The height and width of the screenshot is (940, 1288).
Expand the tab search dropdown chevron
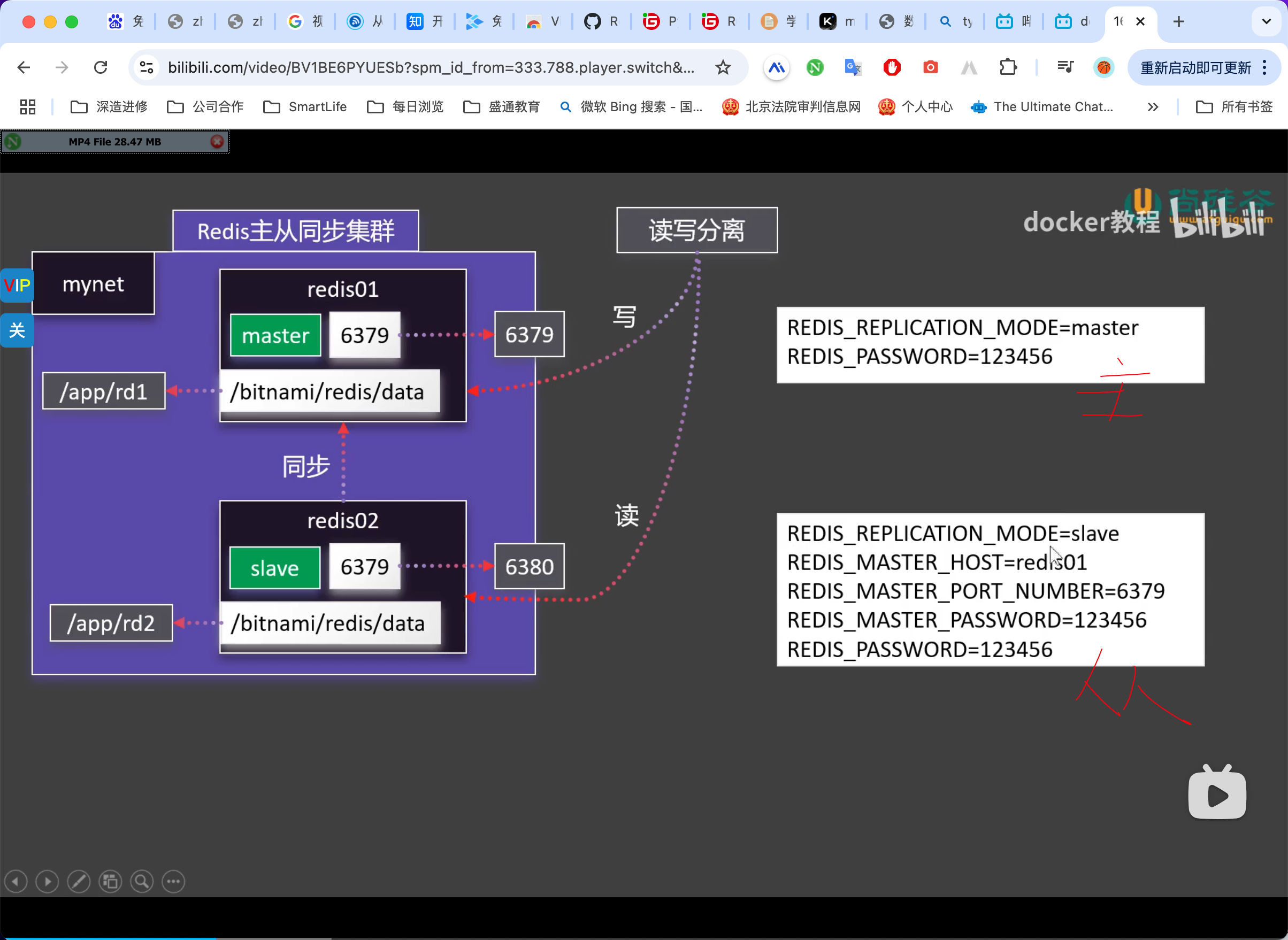(x=1266, y=21)
